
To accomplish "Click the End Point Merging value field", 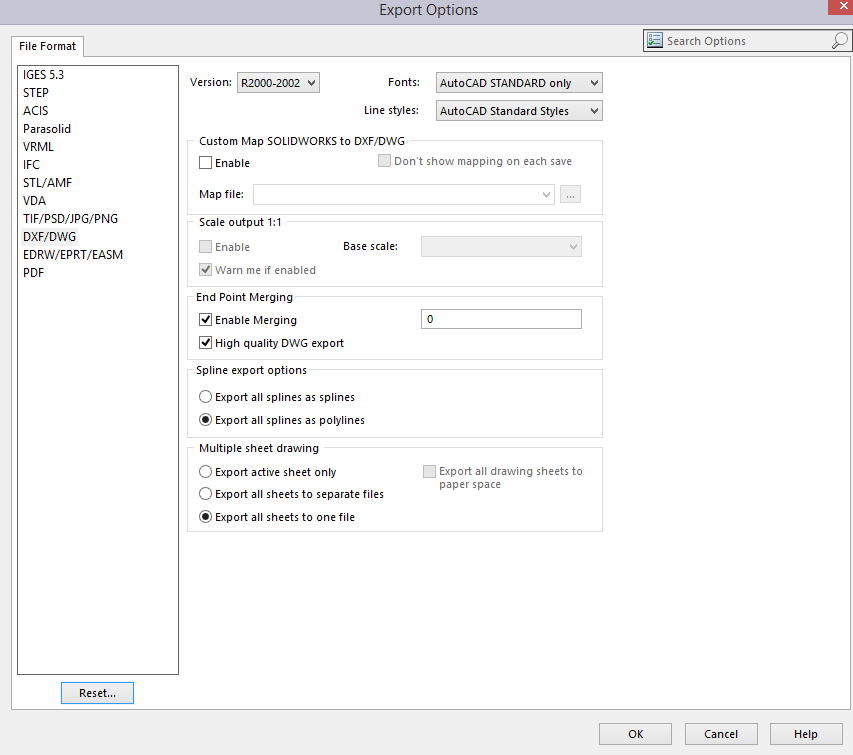I will 500,320.
